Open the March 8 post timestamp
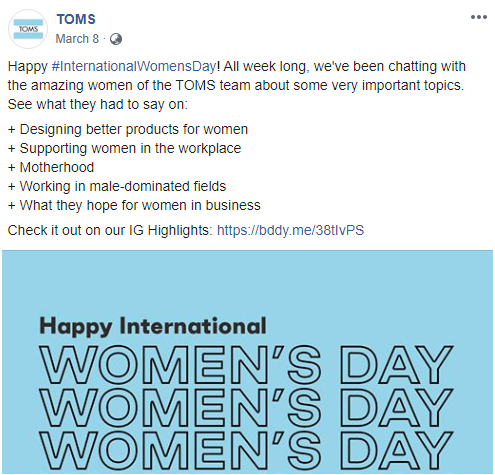Image resolution: width=495 pixels, height=475 pixels. (77, 39)
